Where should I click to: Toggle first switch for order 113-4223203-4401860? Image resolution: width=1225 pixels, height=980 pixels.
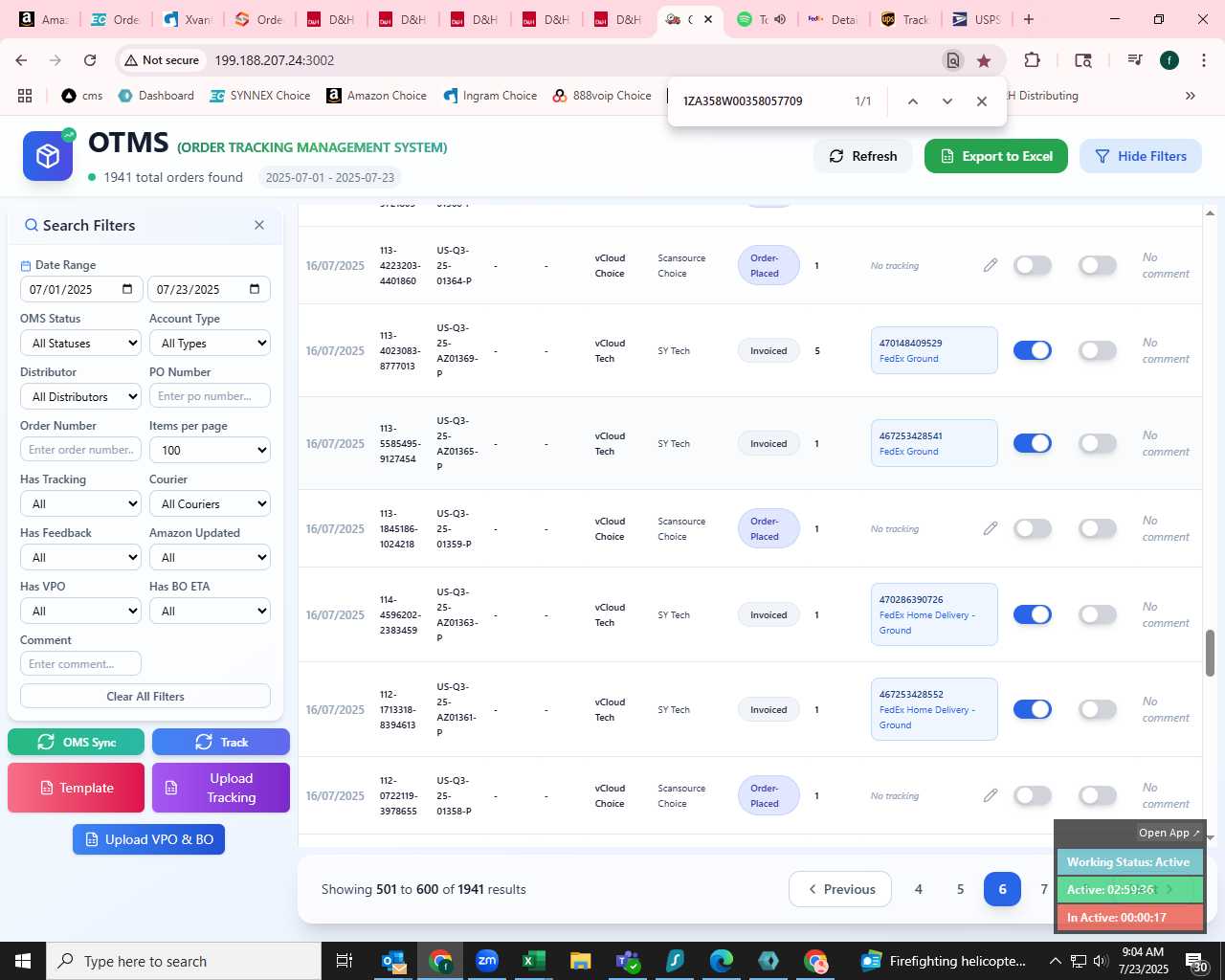pos(1033,265)
